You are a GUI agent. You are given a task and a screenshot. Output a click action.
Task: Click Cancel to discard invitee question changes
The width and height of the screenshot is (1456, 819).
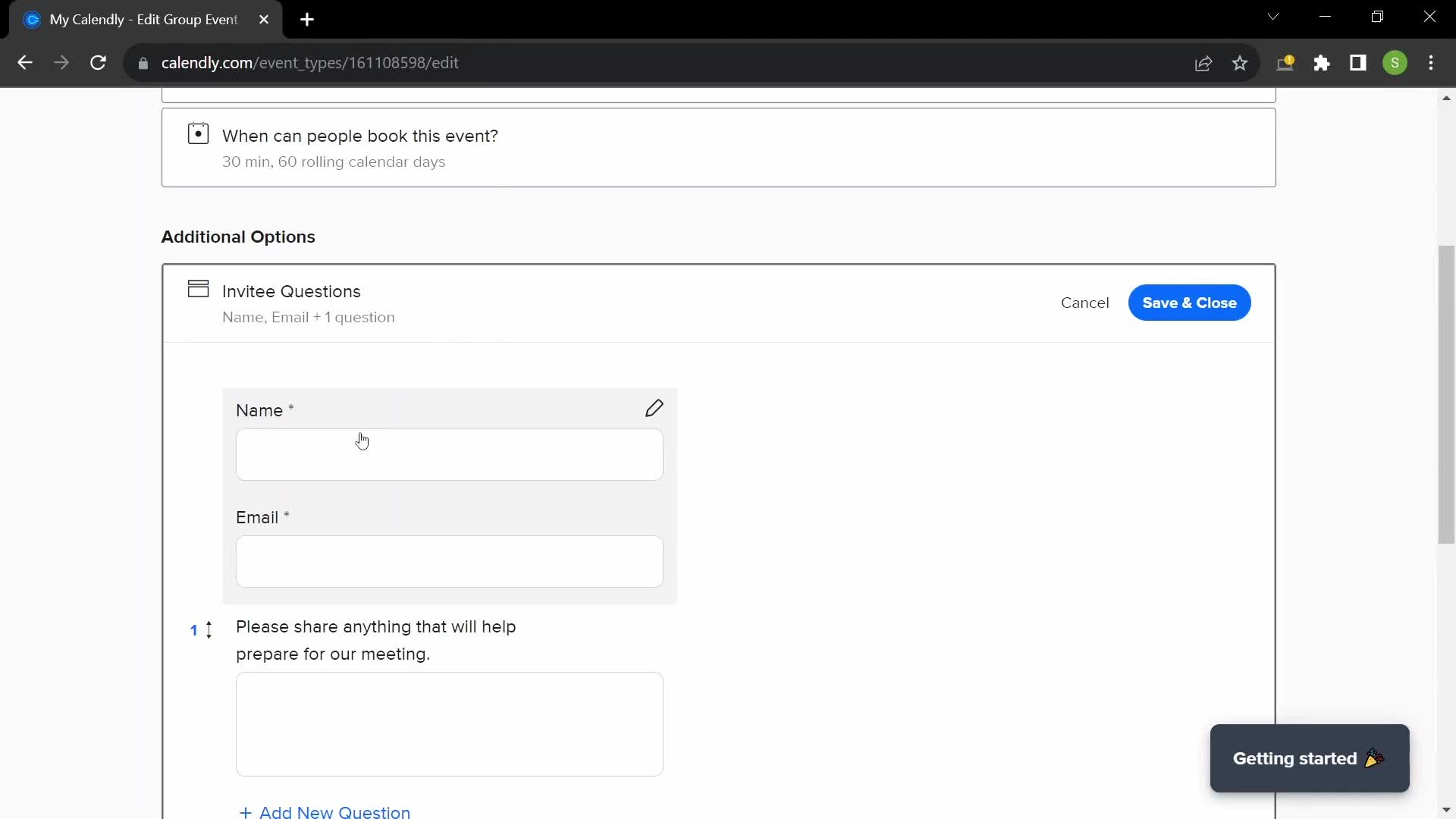[1085, 302]
